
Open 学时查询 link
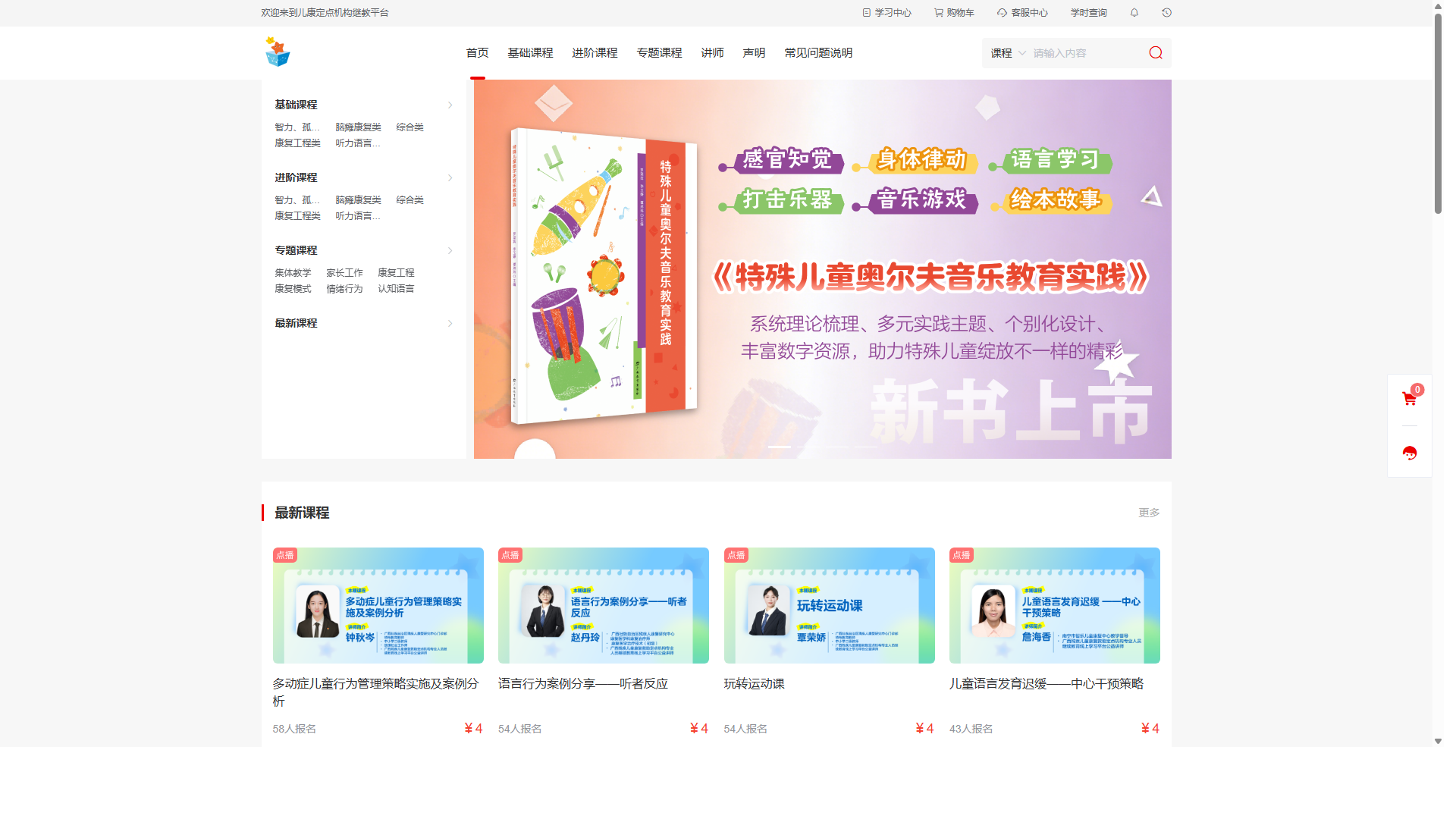coord(1088,13)
